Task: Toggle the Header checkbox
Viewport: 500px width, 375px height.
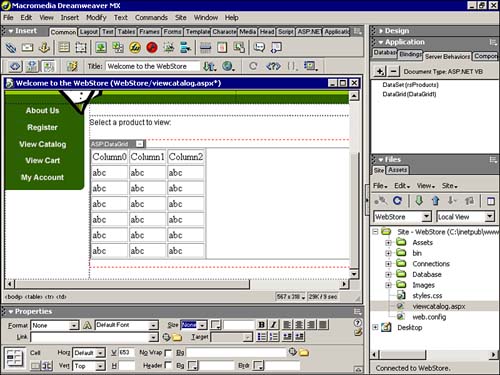Action: pyautogui.click(x=168, y=366)
